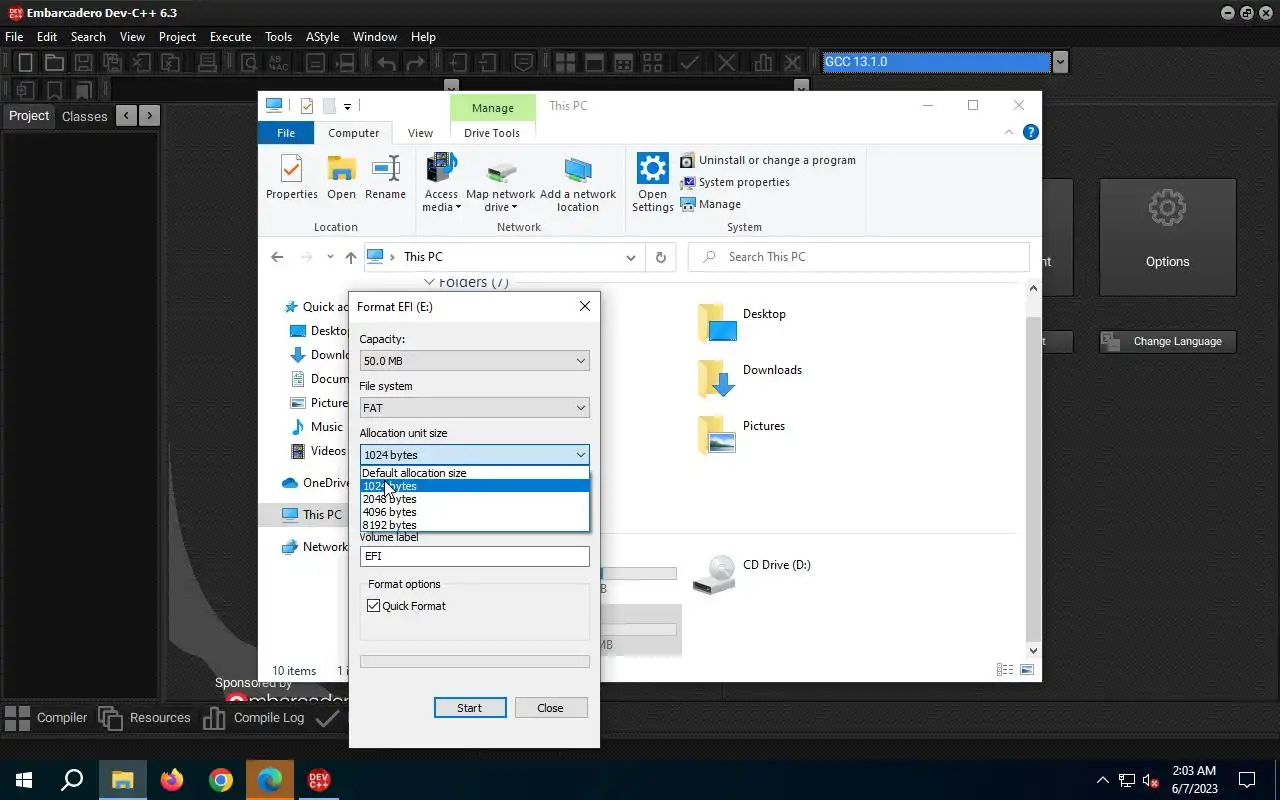This screenshot has width=1280, height=800.
Task: Click the Up arrow in Explorer navigation
Action: [x=350, y=257]
